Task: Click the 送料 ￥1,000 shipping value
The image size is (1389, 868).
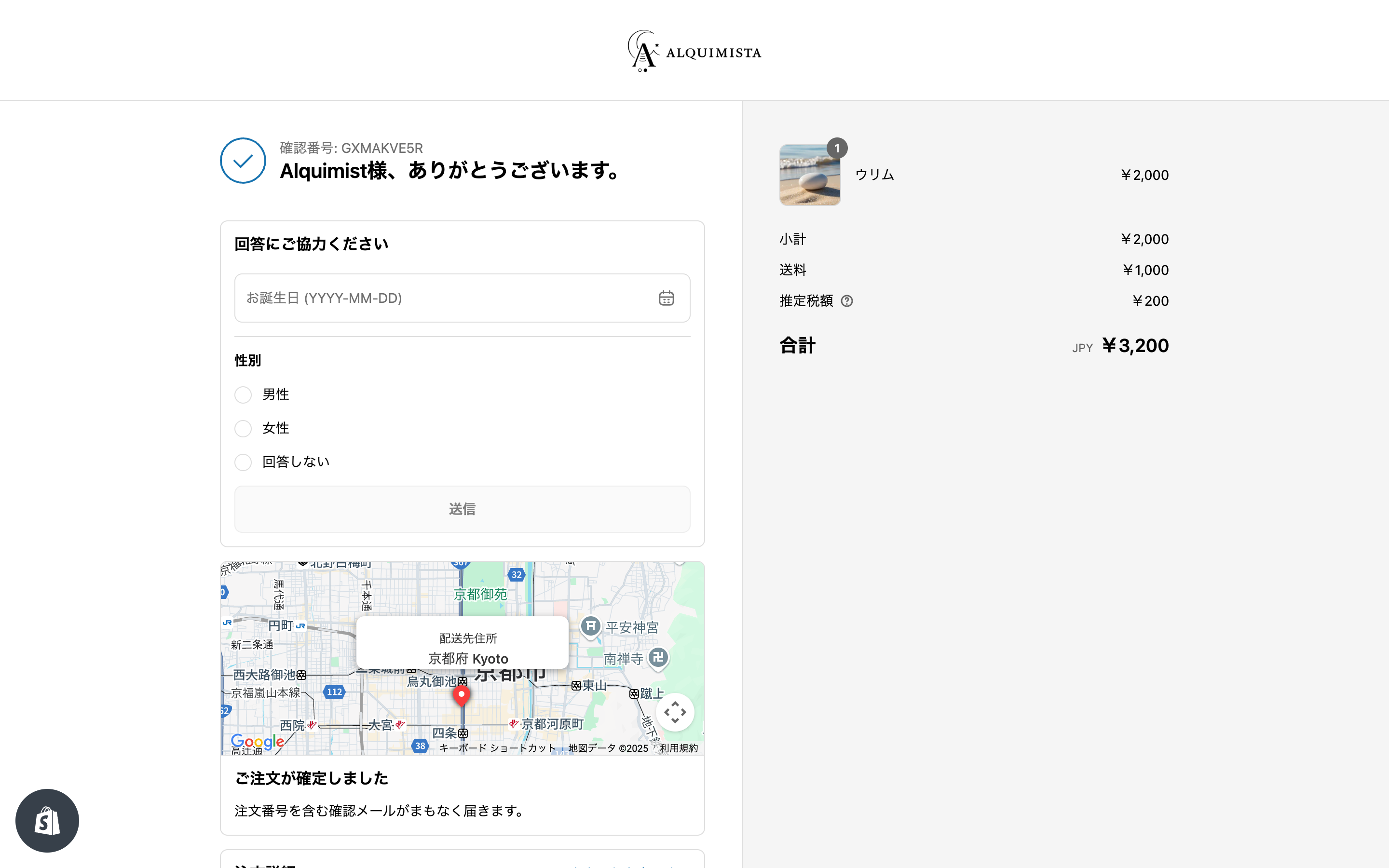Action: pyautogui.click(x=1145, y=271)
